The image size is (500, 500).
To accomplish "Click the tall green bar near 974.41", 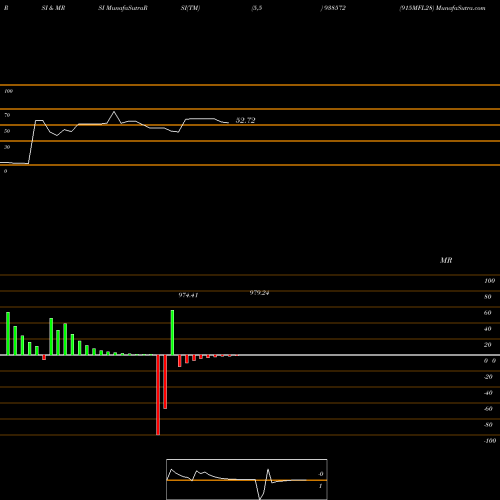I will [x=172, y=333].
